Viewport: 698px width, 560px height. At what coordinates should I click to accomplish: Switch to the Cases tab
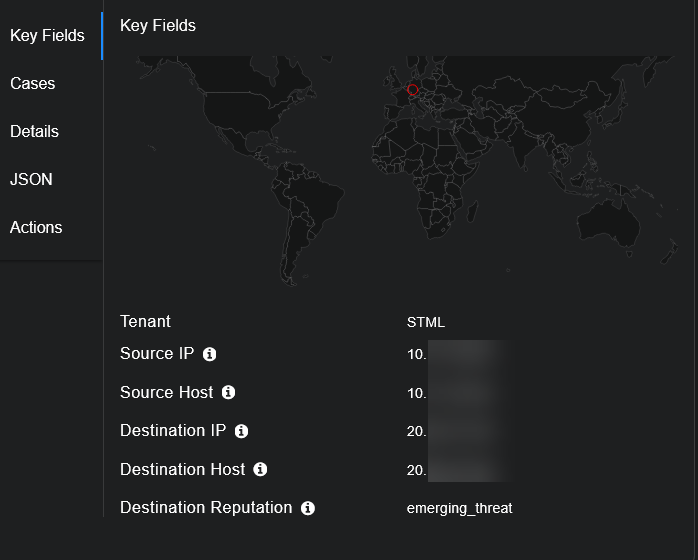tap(33, 84)
